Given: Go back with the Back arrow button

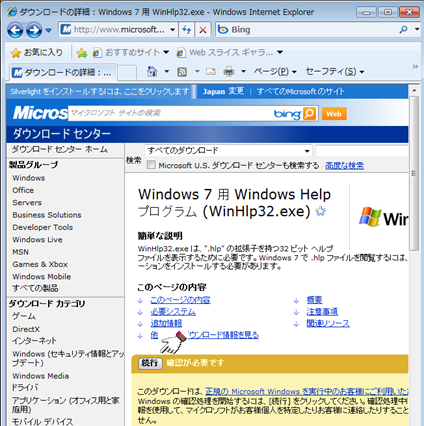Looking at the screenshot, I should [15, 30].
